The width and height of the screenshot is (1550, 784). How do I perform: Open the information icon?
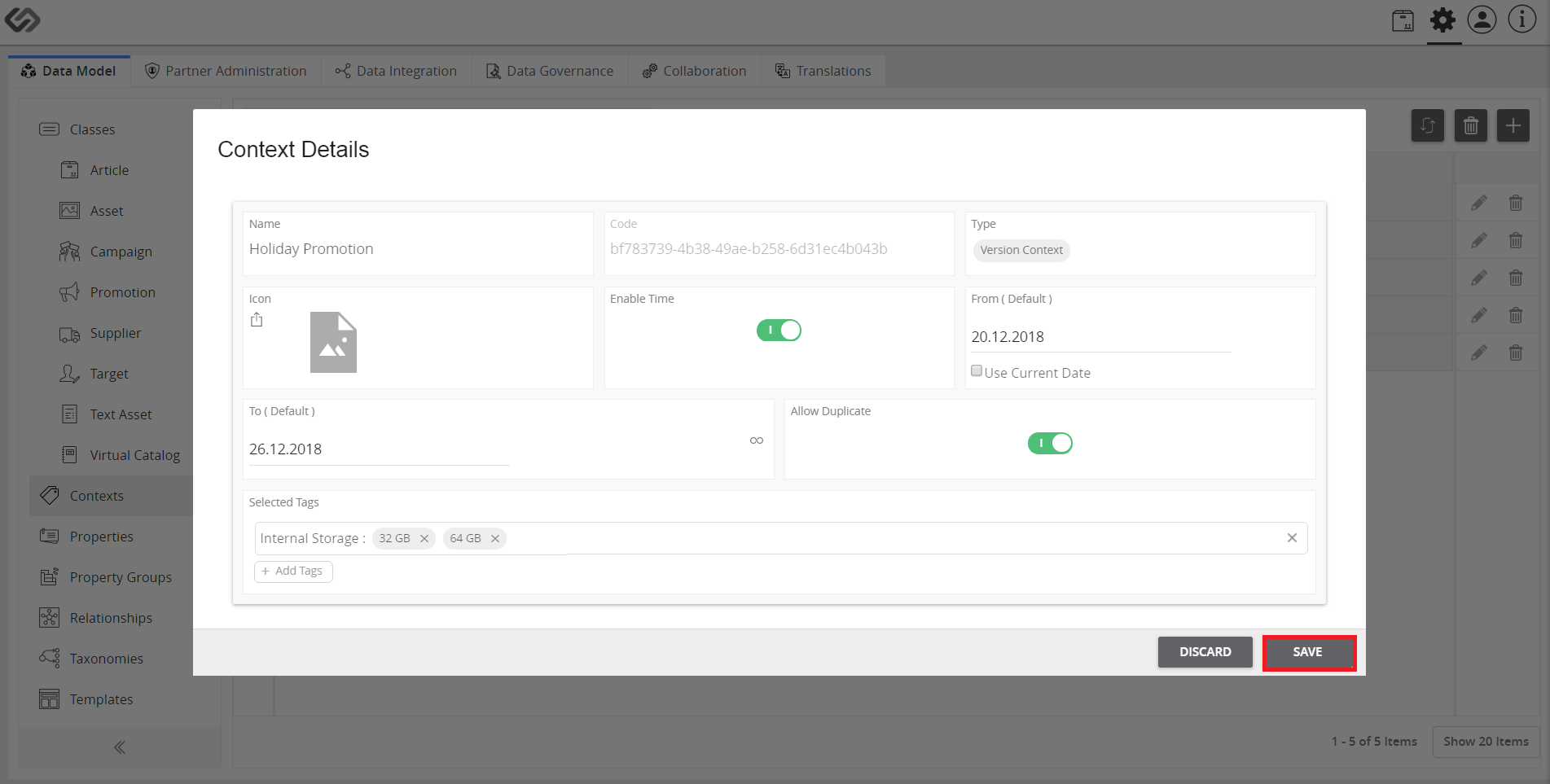pos(1521,20)
